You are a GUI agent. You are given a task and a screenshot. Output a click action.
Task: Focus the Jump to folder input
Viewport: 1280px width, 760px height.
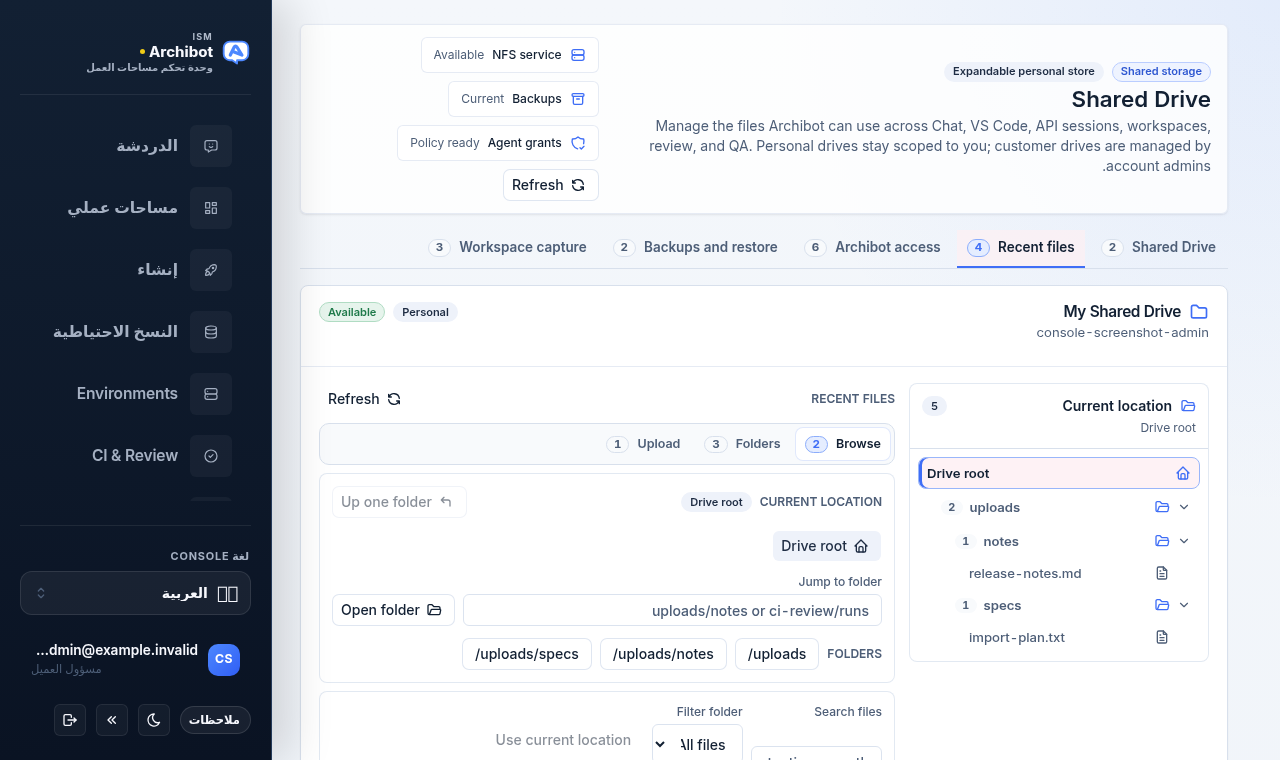672,610
